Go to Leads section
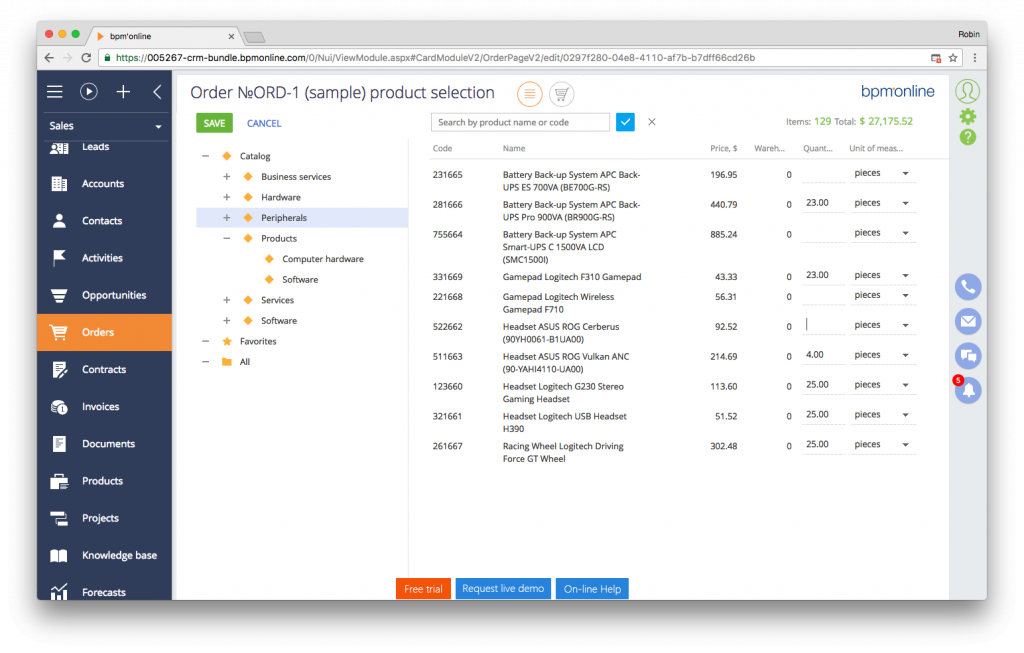Screen dimensions: 1024x653 pos(104,147)
